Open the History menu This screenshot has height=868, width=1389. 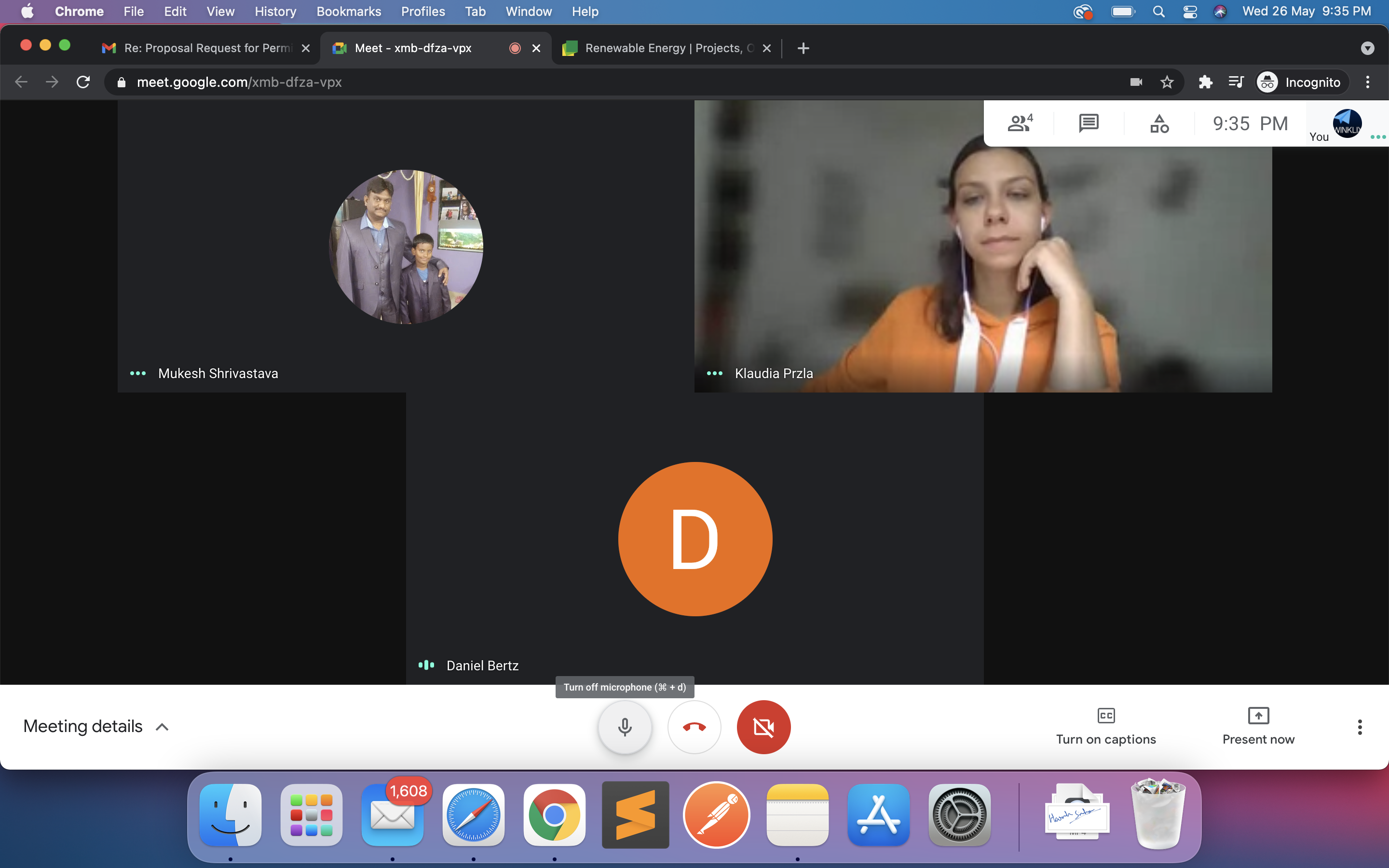pos(275,12)
